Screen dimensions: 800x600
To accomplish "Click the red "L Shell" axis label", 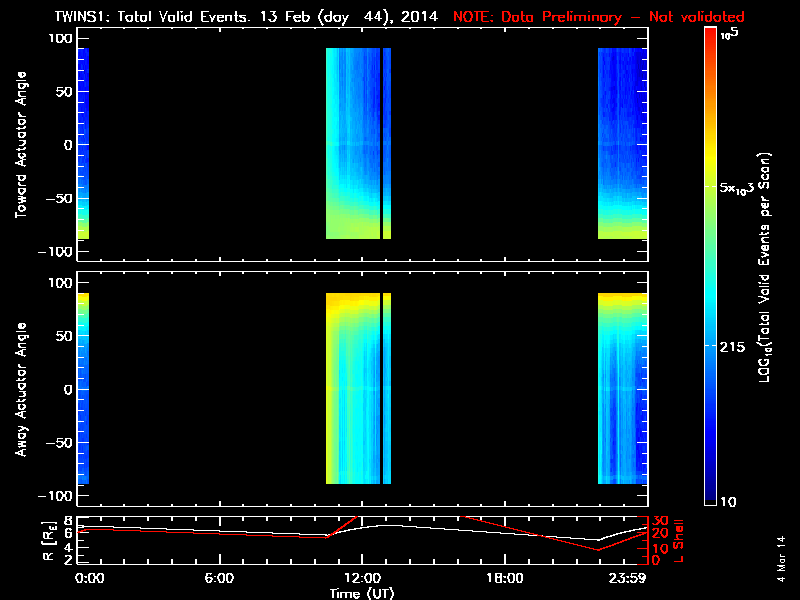I will pos(680,540).
